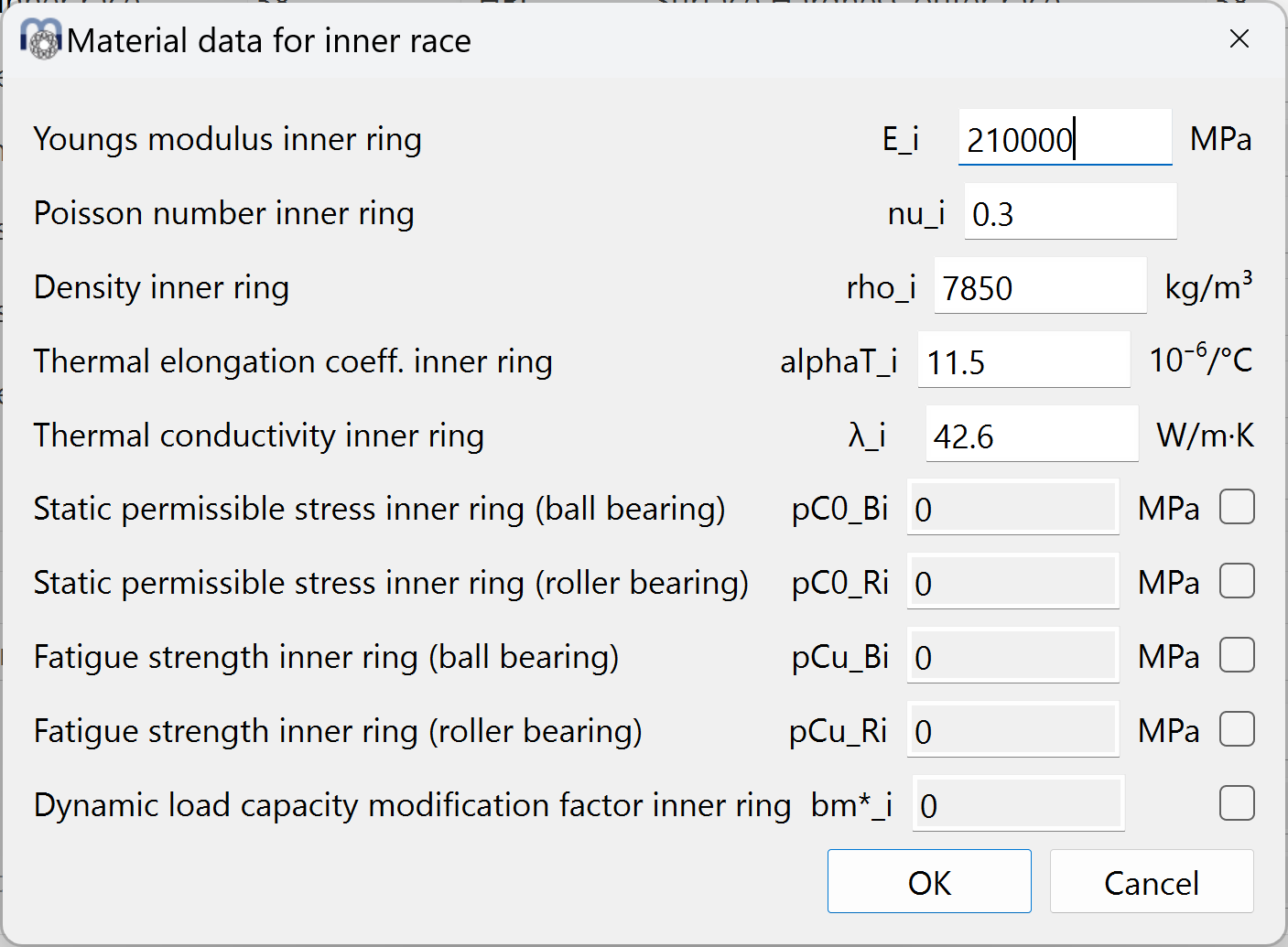Focus the bm*_i load capacity factor field

1018,804
